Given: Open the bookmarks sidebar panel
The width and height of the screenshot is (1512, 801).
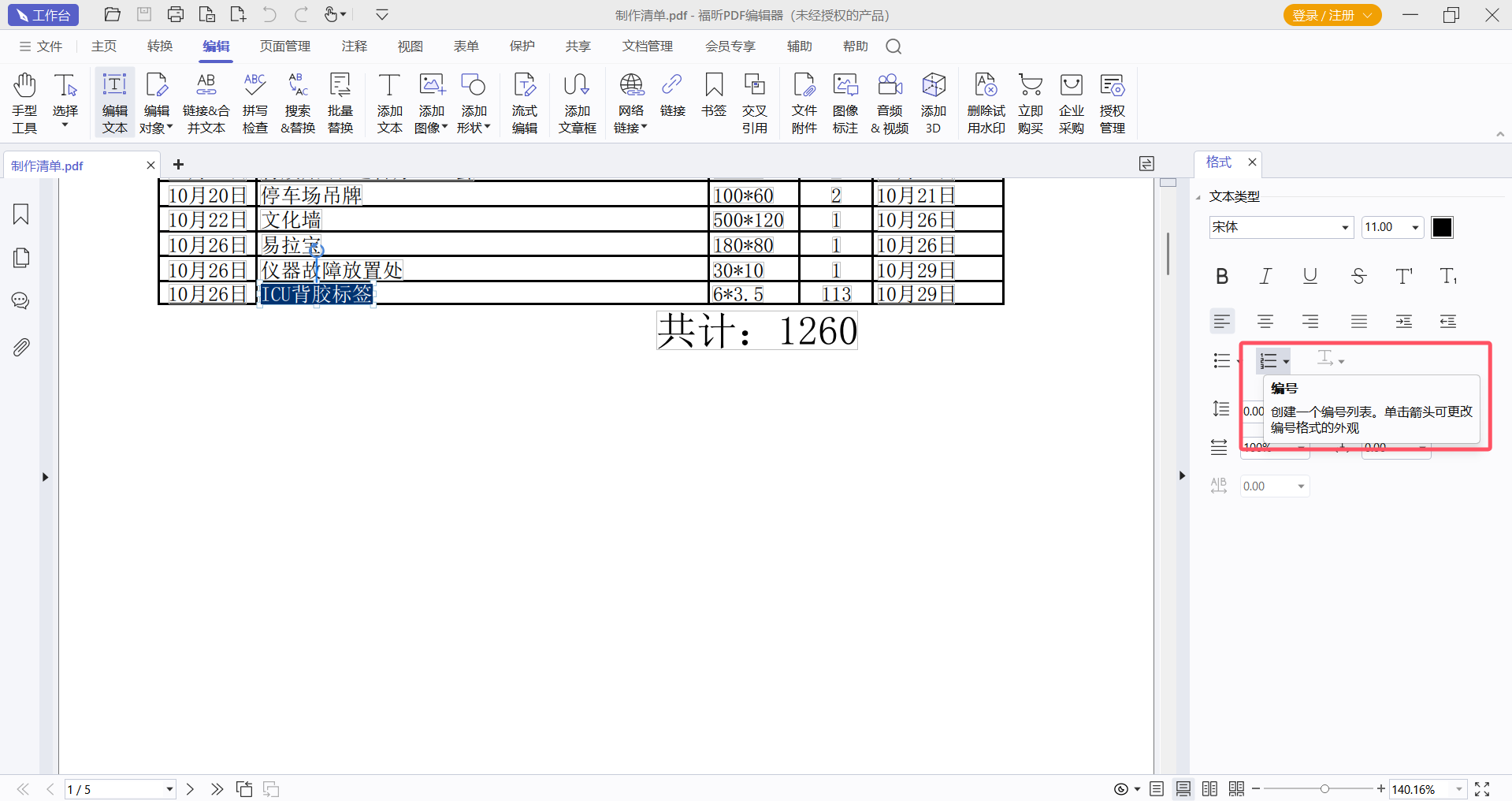Looking at the screenshot, I should (21, 214).
